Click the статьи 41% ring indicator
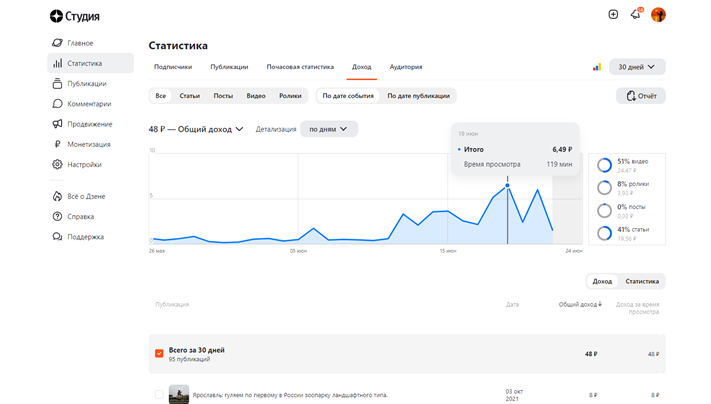This screenshot has width=711, height=404. pos(604,233)
